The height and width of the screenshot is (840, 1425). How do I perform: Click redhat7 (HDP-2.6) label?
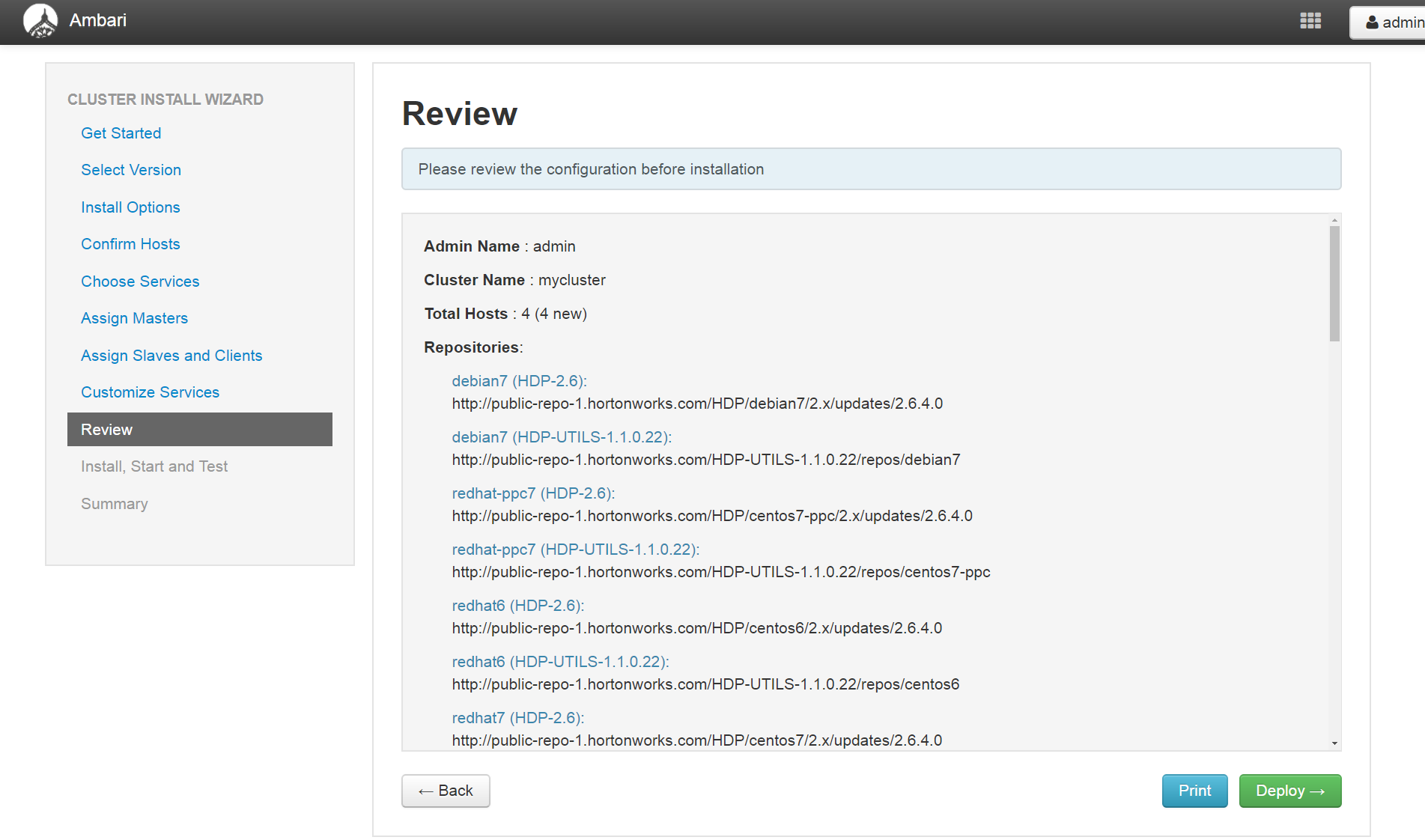pos(518,718)
